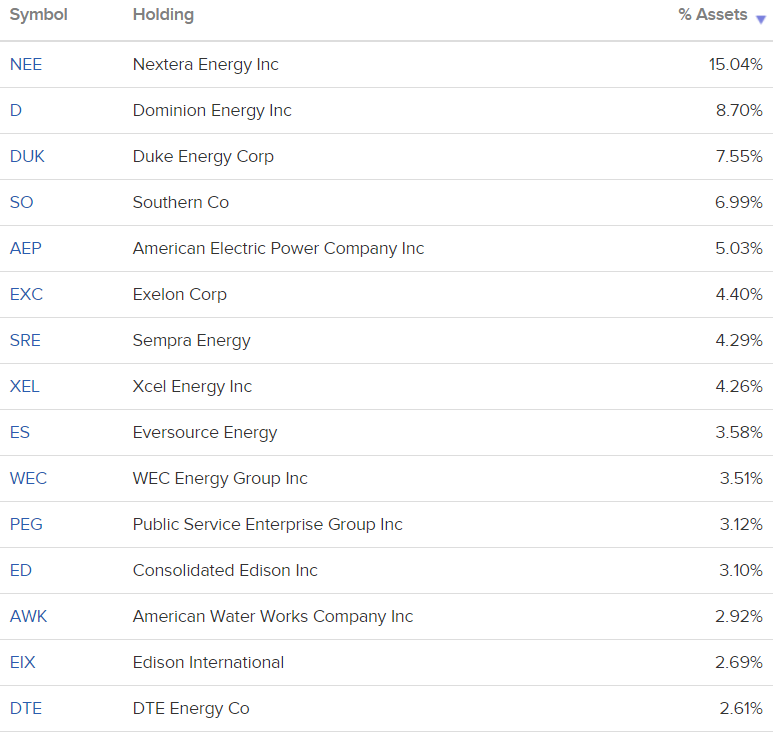The image size is (775, 734).
Task: Click the 3.51% assets value
Action: coord(741,478)
